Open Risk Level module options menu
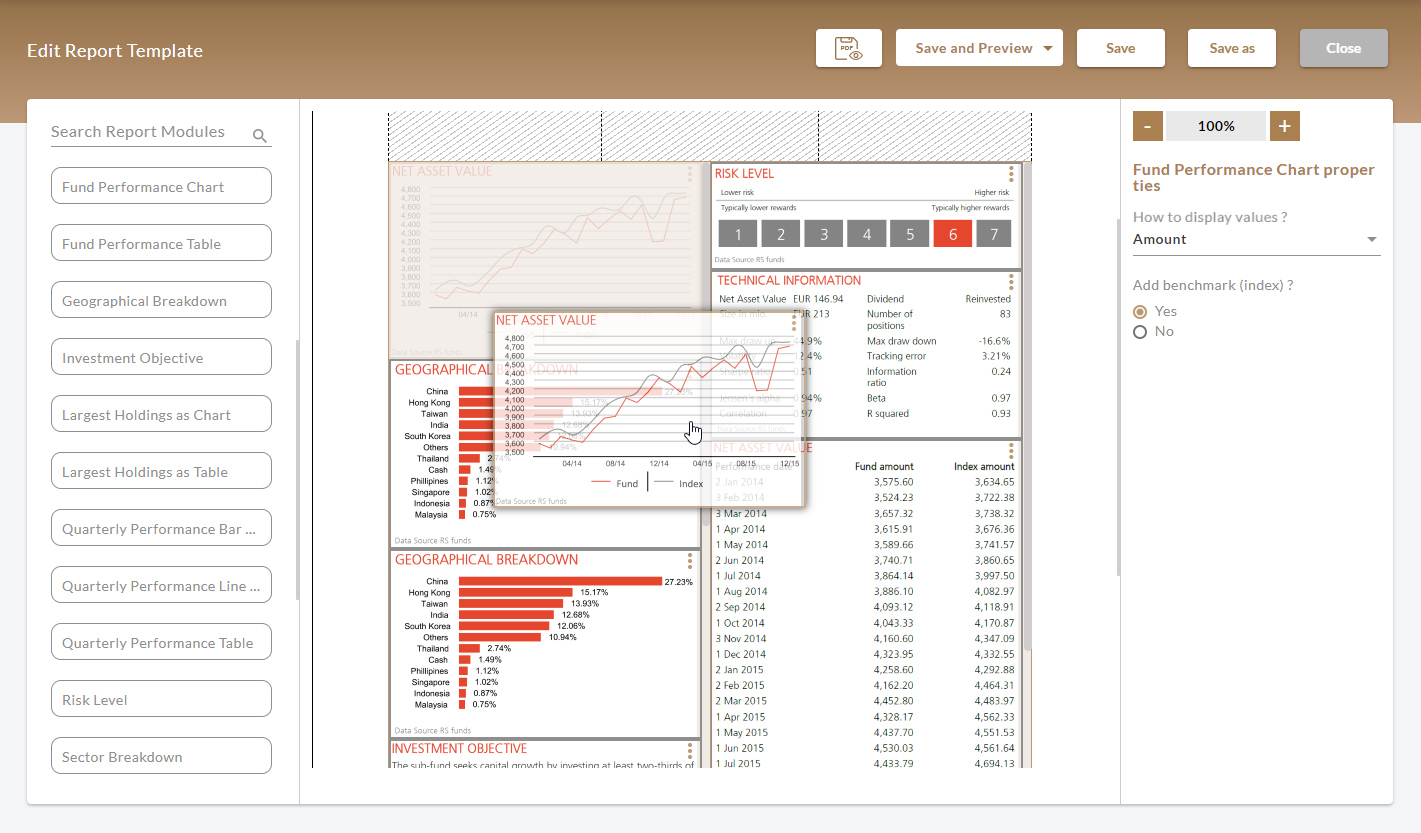The height and width of the screenshot is (833, 1421). click(1011, 174)
